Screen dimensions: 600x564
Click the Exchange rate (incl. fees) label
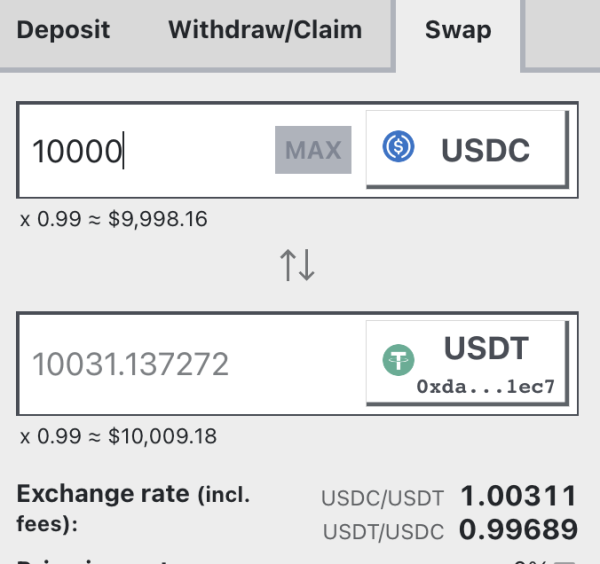coord(133,507)
